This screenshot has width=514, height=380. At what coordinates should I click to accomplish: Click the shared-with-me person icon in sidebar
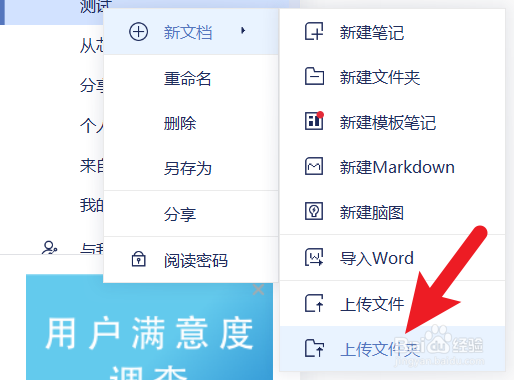coord(49,247)
